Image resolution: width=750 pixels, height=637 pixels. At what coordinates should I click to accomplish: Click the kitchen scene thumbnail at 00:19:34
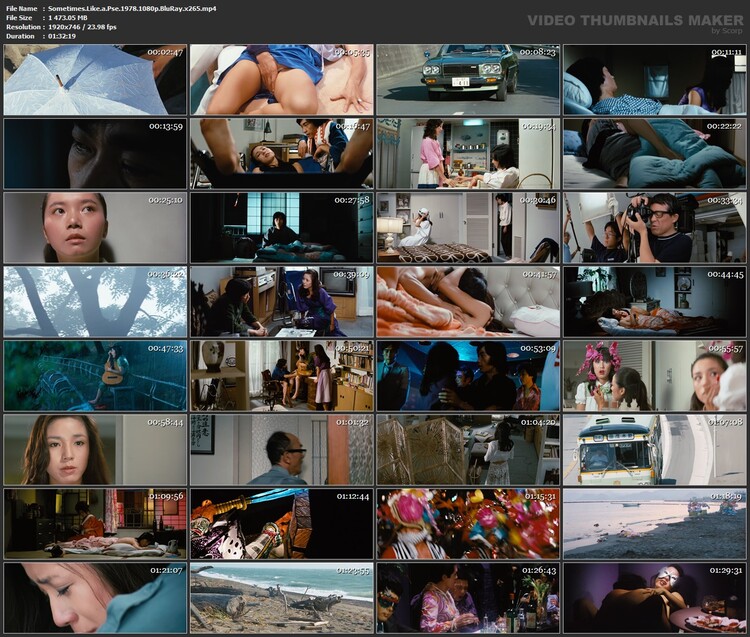click(x=468, y=153)
